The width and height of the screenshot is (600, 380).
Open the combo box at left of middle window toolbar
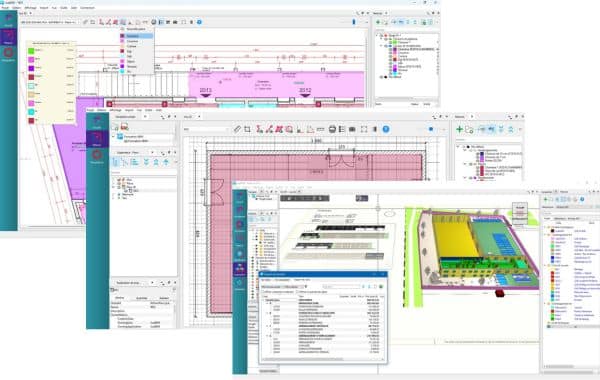[x=206, y=129]
